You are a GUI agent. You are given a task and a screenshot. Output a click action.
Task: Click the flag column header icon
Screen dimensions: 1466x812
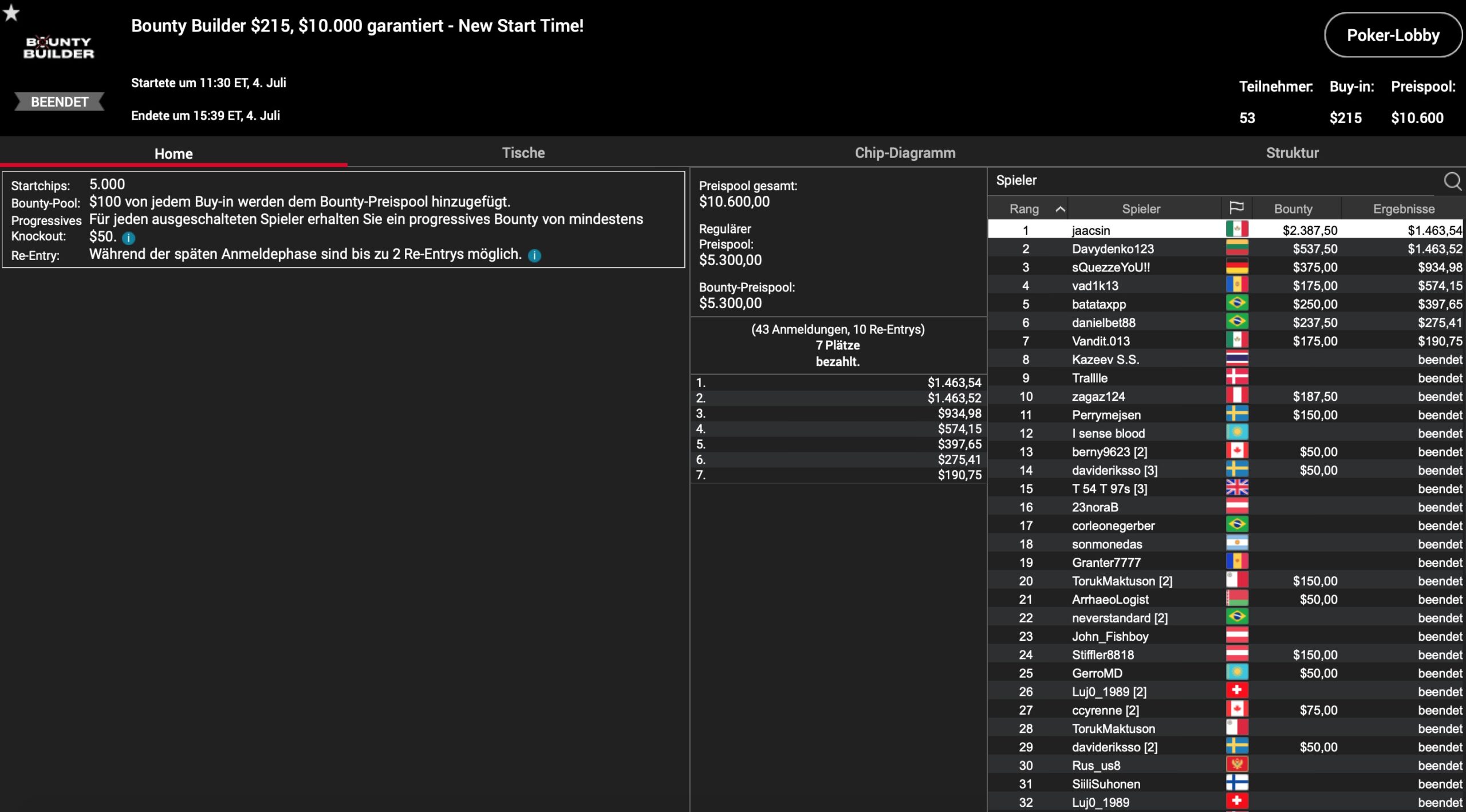pyautogui.click(x=1236, y=208)
